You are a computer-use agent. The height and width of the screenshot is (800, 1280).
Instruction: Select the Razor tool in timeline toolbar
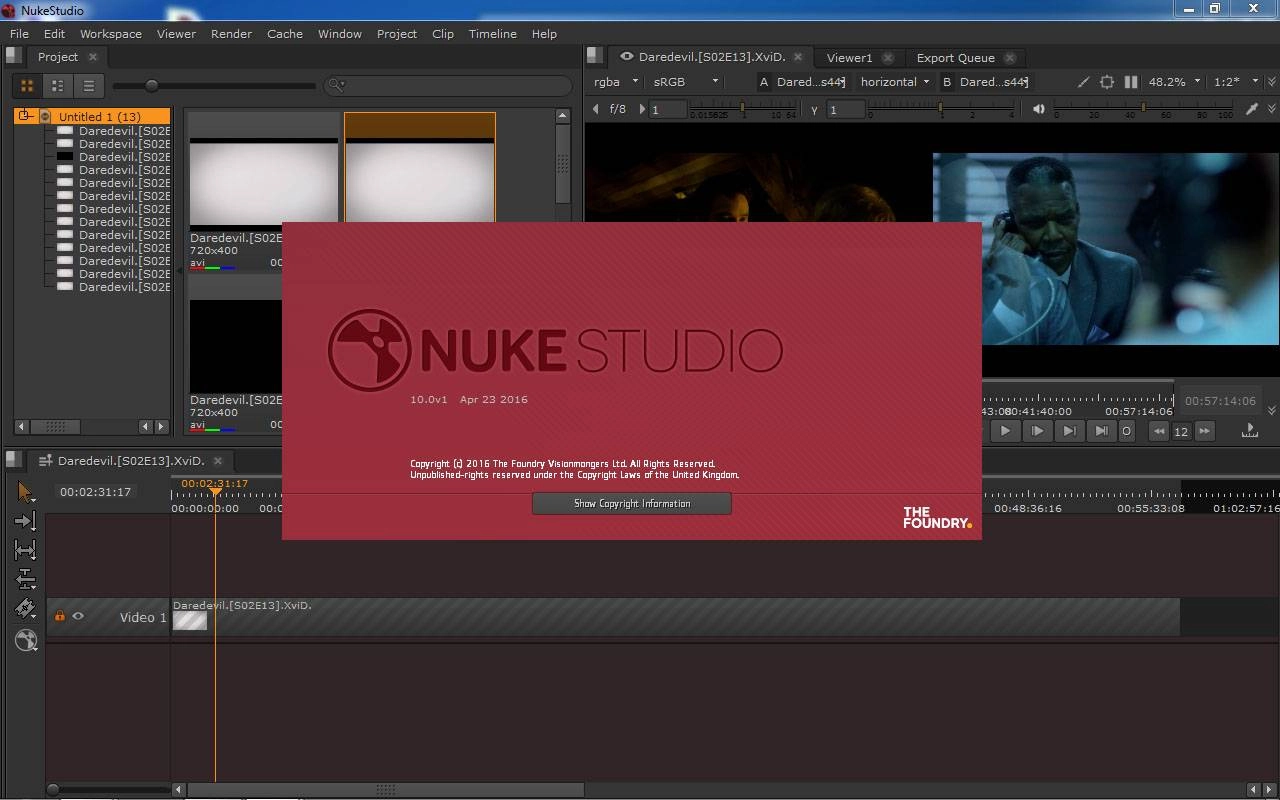pyautogui.click(x=25, y=609)
